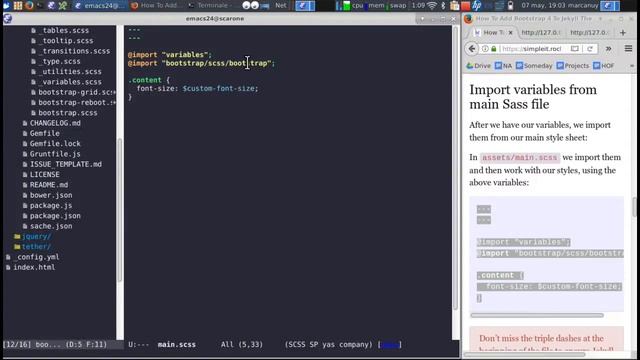640x360 pixels.
Task: Close the 'How T:' Firefox tab
Action: 510,32
